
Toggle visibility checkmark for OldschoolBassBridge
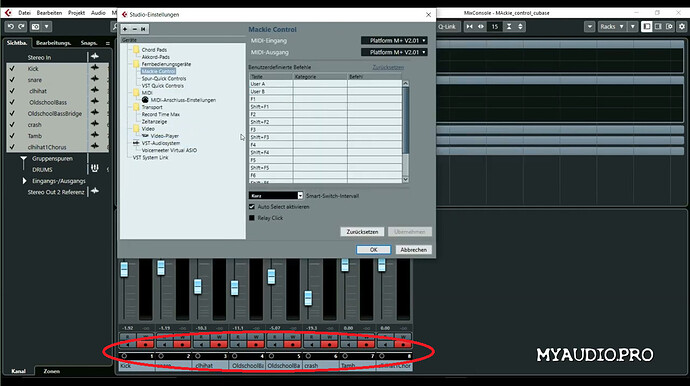tap(12, 114)
